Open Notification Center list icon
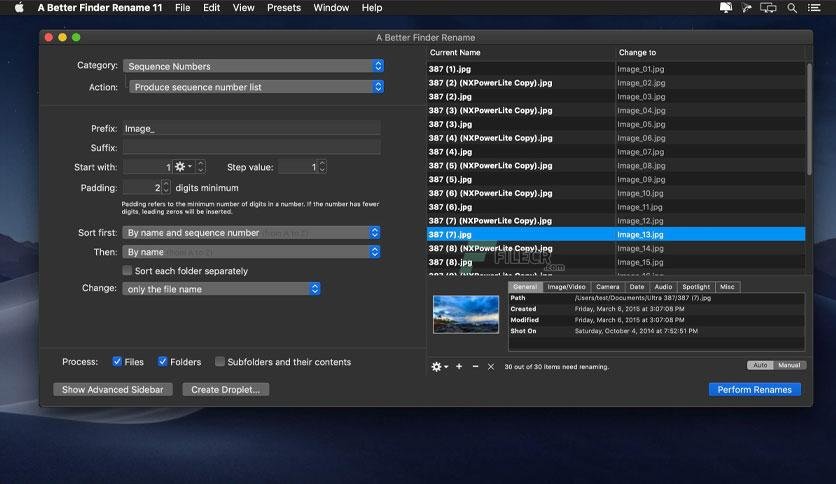Image resolution: width=836 pixels, height=484 pixels. tap(814, 7)
